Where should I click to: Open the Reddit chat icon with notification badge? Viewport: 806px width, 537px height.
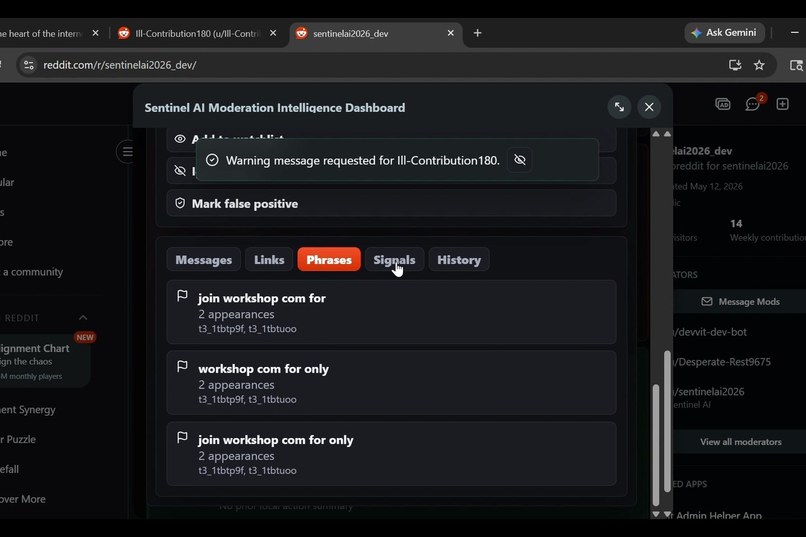coord(753,103)
